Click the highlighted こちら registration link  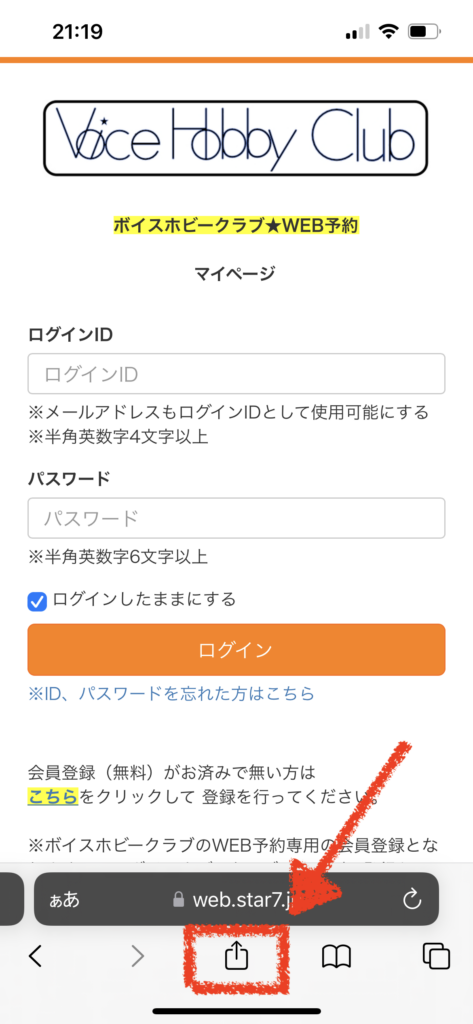[x=53, y=797]
